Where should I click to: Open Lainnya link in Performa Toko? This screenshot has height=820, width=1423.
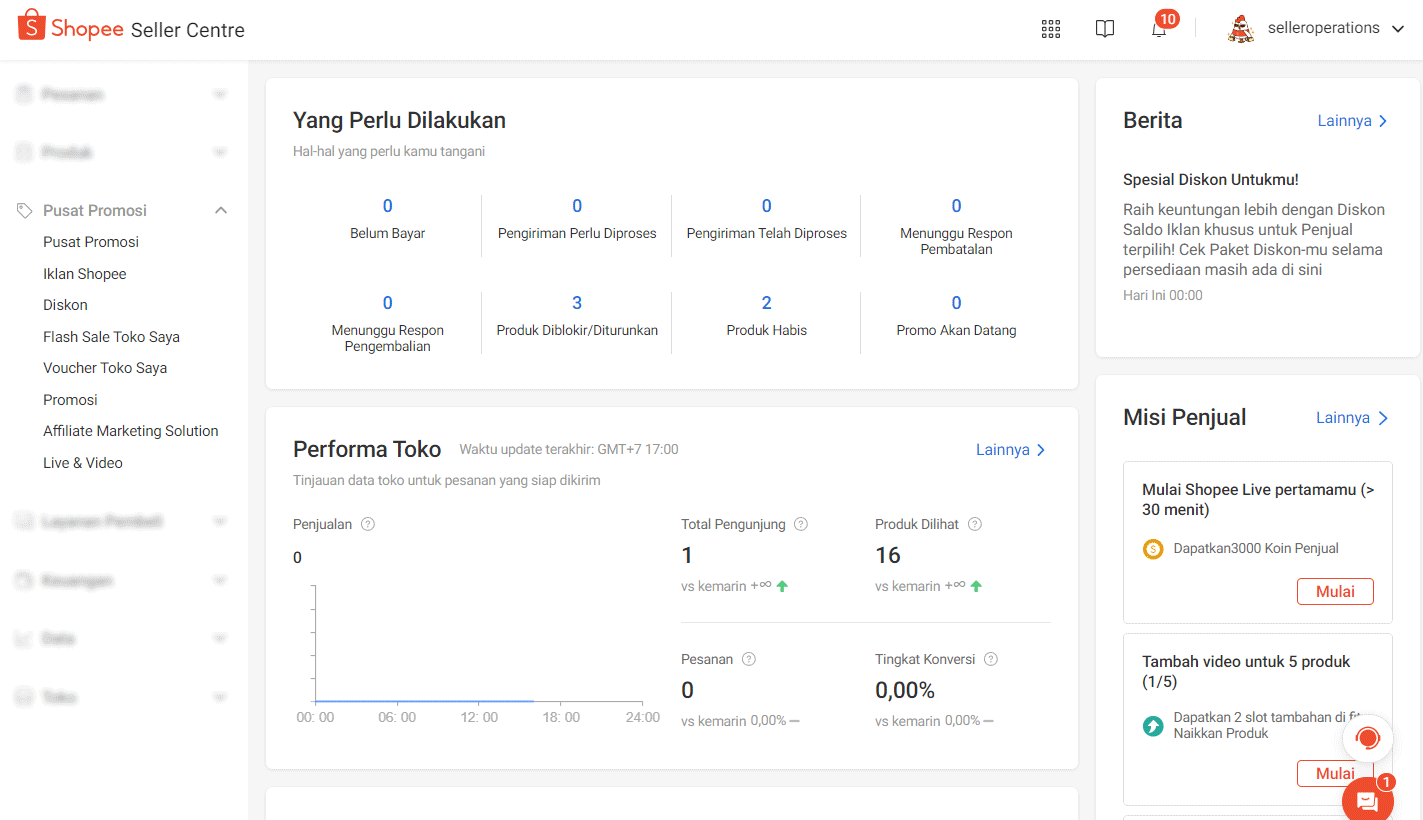pyautogui.click(x=1010, y=450)
